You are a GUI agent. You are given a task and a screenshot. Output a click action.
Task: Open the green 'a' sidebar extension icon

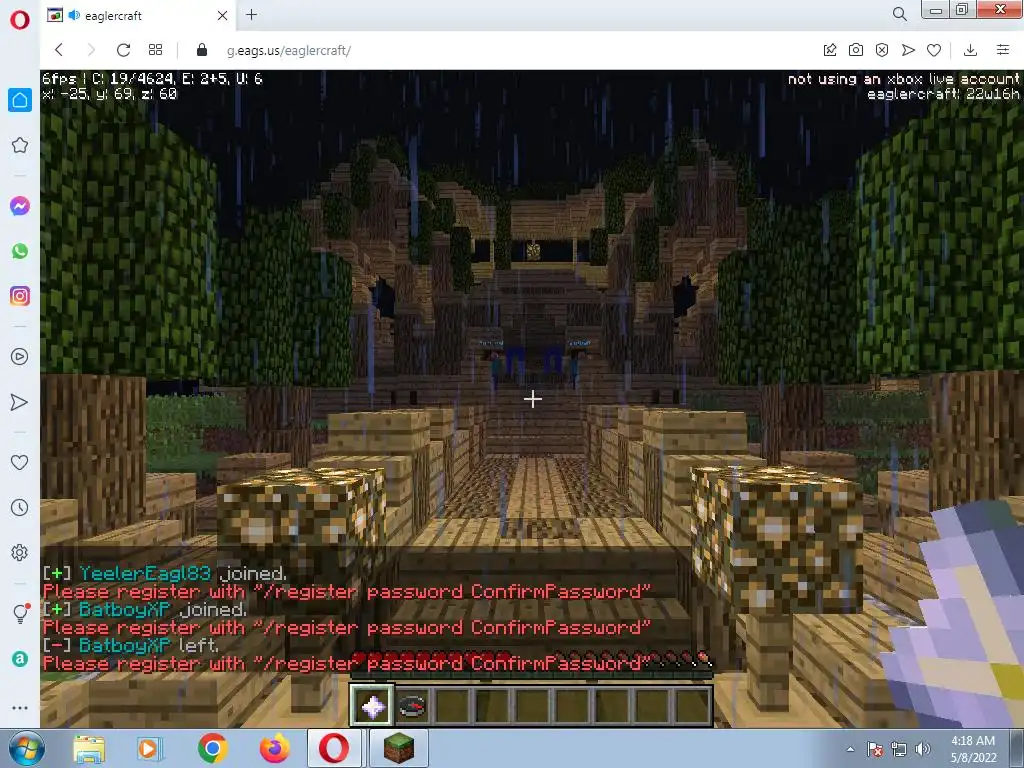tap(20, 659)
